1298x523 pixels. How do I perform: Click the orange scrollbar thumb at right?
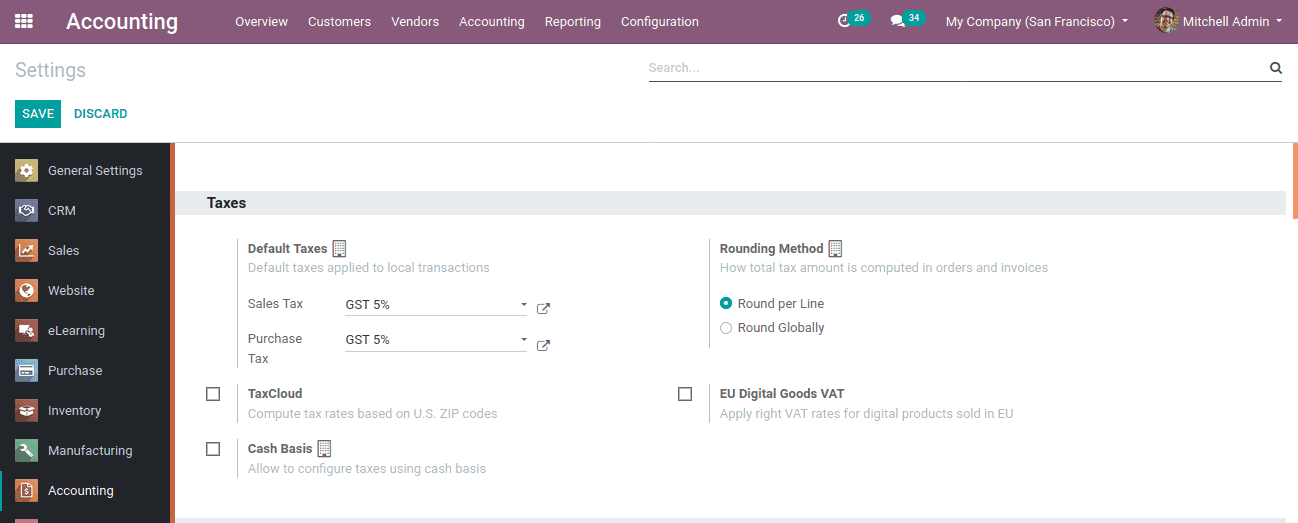click(1295, 180)
